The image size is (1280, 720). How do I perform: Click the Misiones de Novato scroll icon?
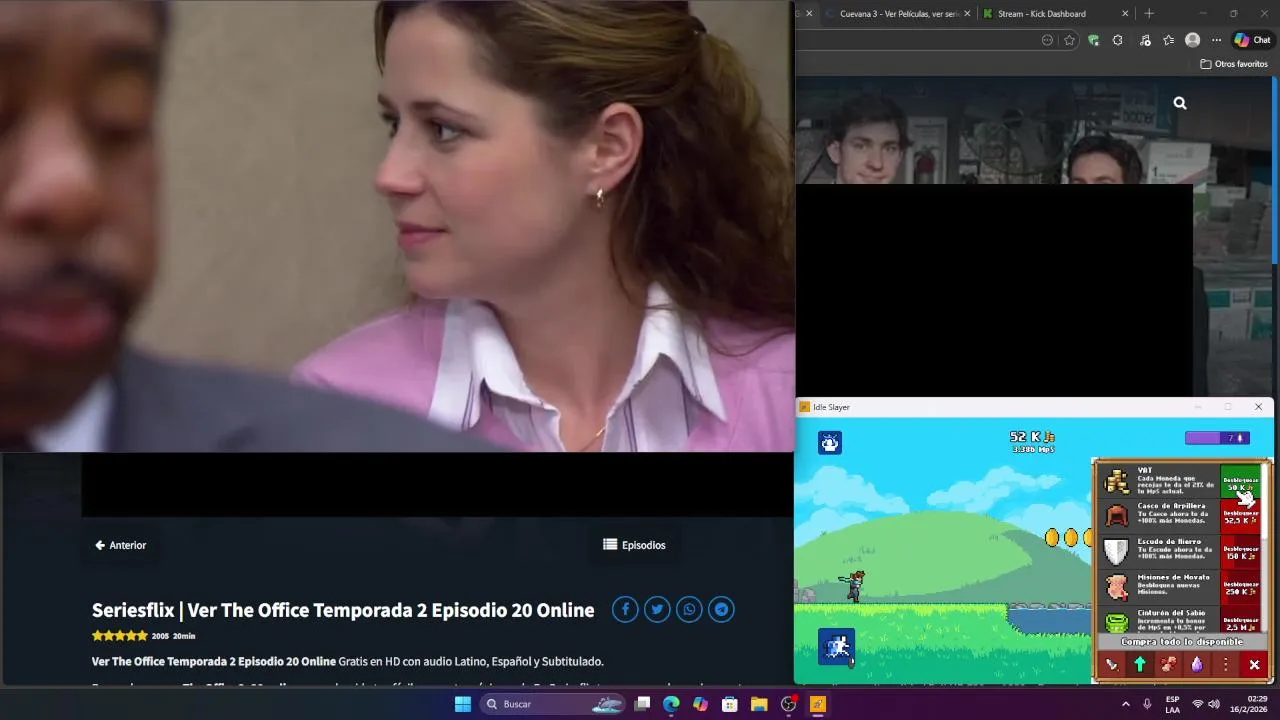pos(1116,587)
